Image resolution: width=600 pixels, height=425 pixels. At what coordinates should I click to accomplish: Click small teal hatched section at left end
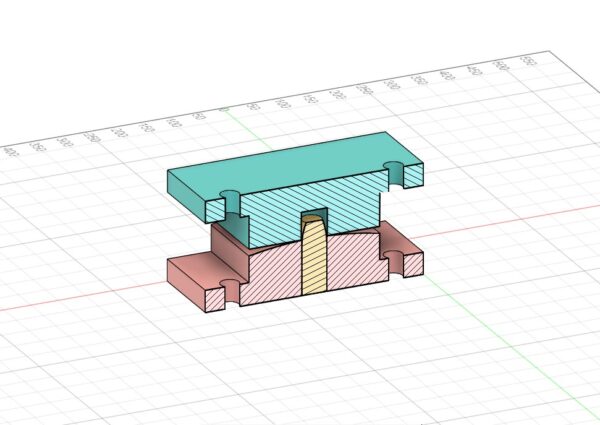215,210
